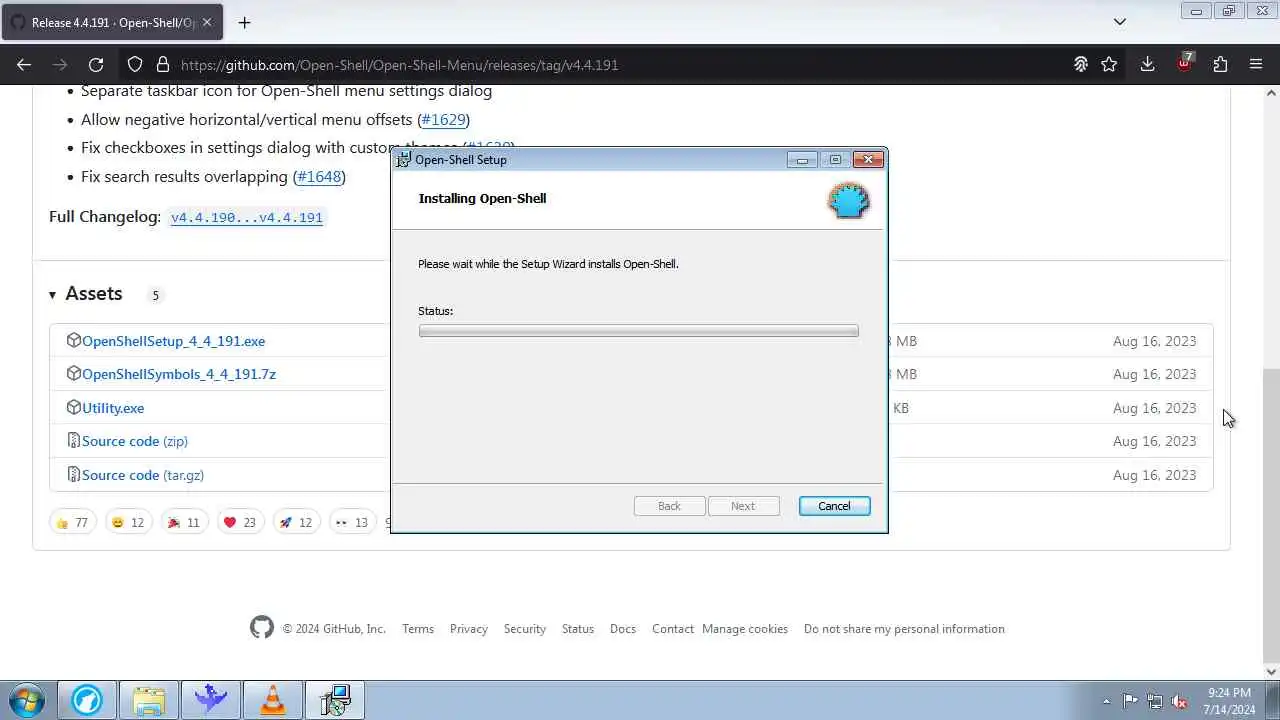1280x720 pixels.
Task: Download OpenShellSetup_4_4_191.exe
Action: 173,341
